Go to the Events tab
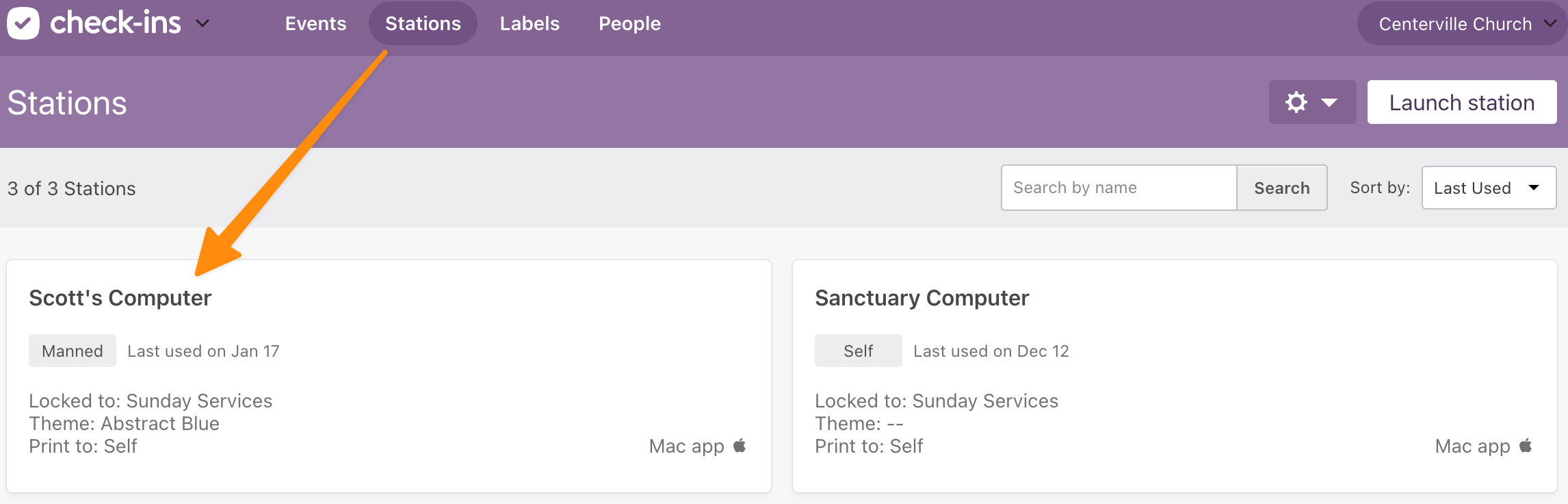Image resolution: width=1568 pixels, height=504 pixels. pos(315,23)
